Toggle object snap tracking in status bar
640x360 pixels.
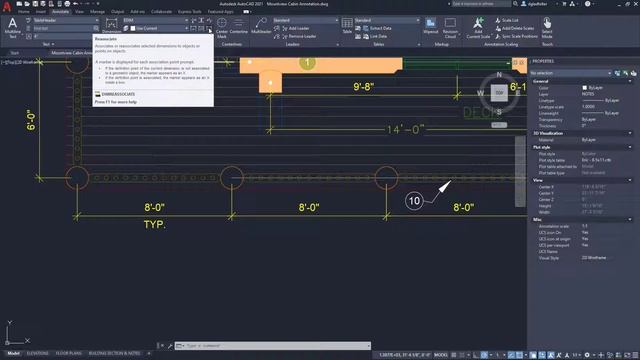[511, 355]
